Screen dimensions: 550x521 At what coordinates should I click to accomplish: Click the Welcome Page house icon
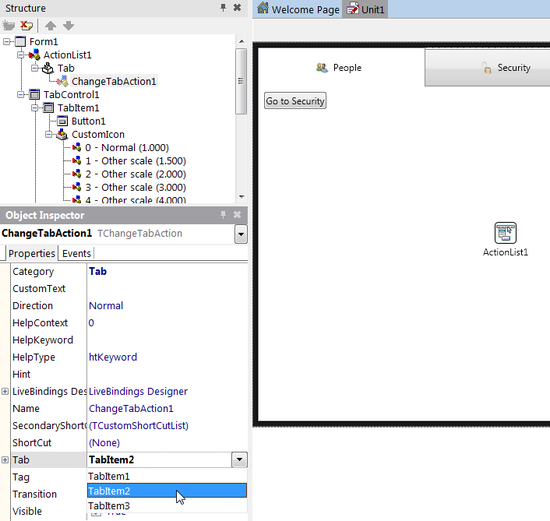(x=263, y=8)
